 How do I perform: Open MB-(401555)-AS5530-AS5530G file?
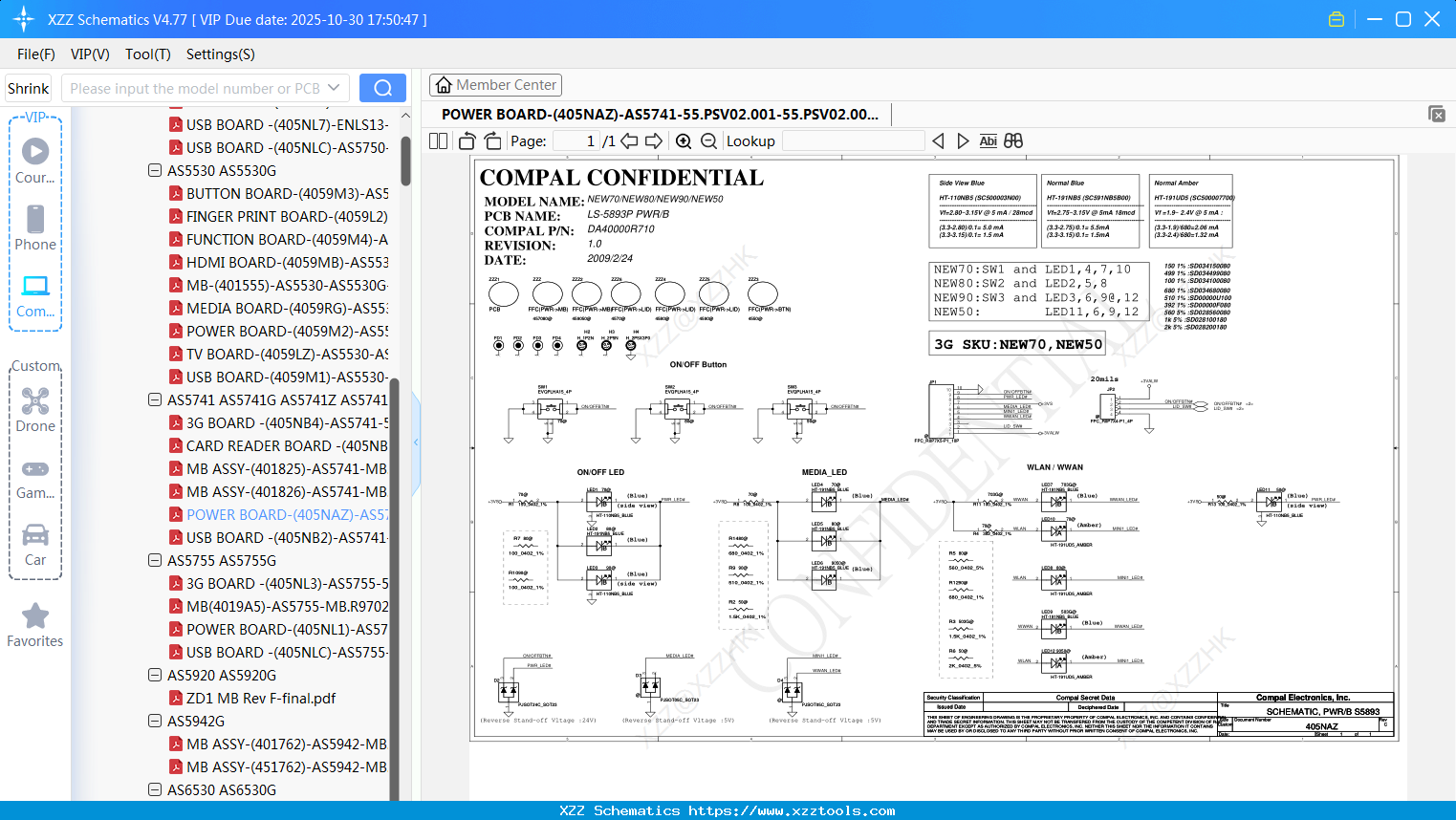(287, 285)
